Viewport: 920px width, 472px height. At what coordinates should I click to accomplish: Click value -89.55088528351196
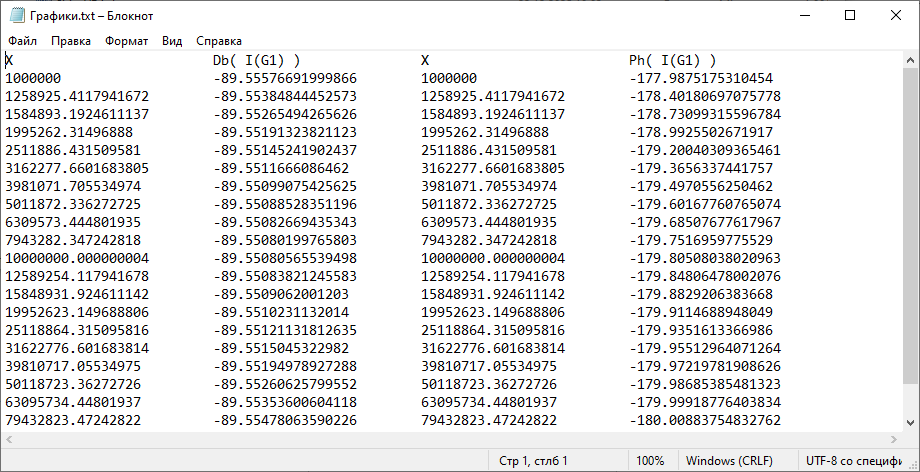[x=285, y=204]
